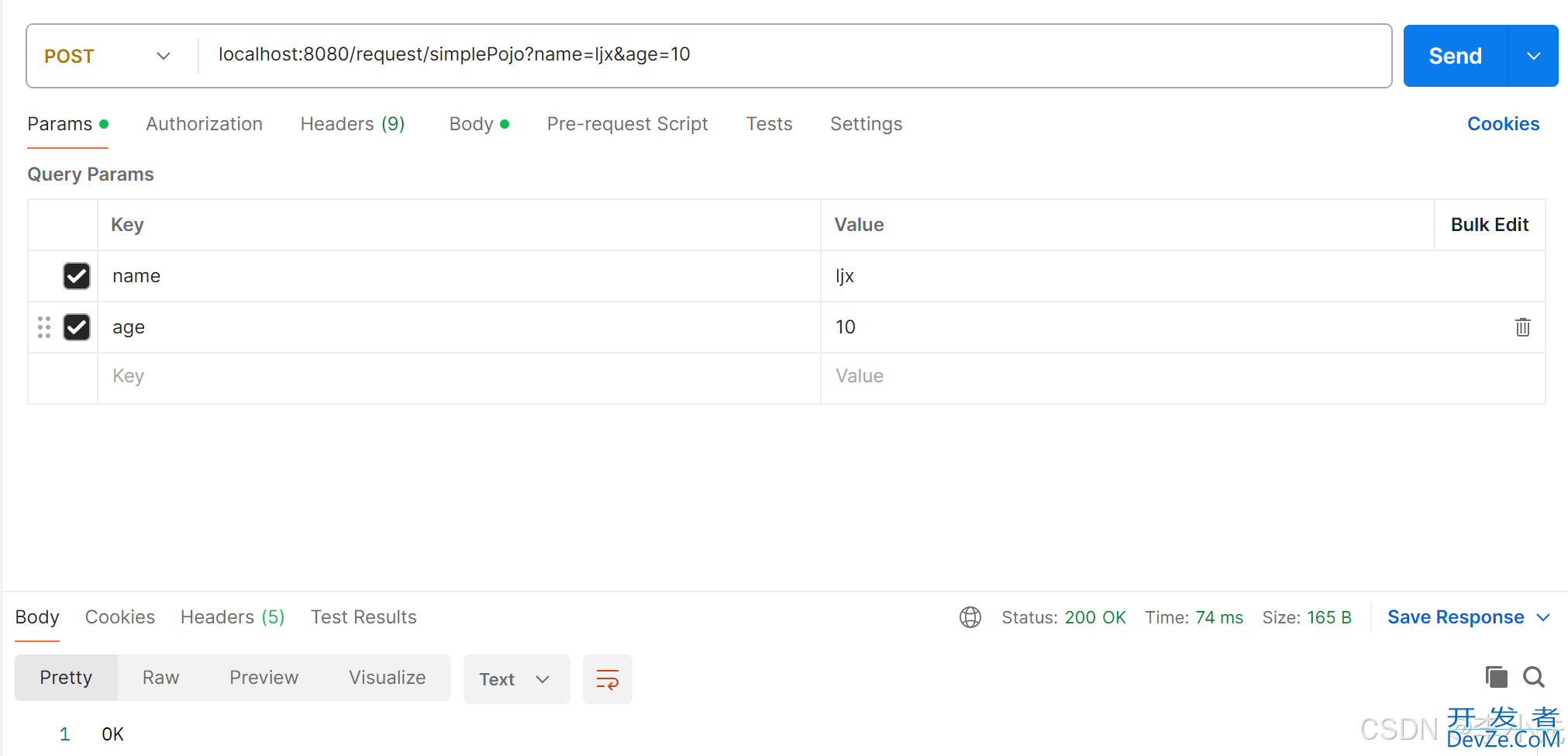Click the empty Key placeholder field
Viewport: 1568px width, 756px height.
pyautogui.click(x=459, y=378)
